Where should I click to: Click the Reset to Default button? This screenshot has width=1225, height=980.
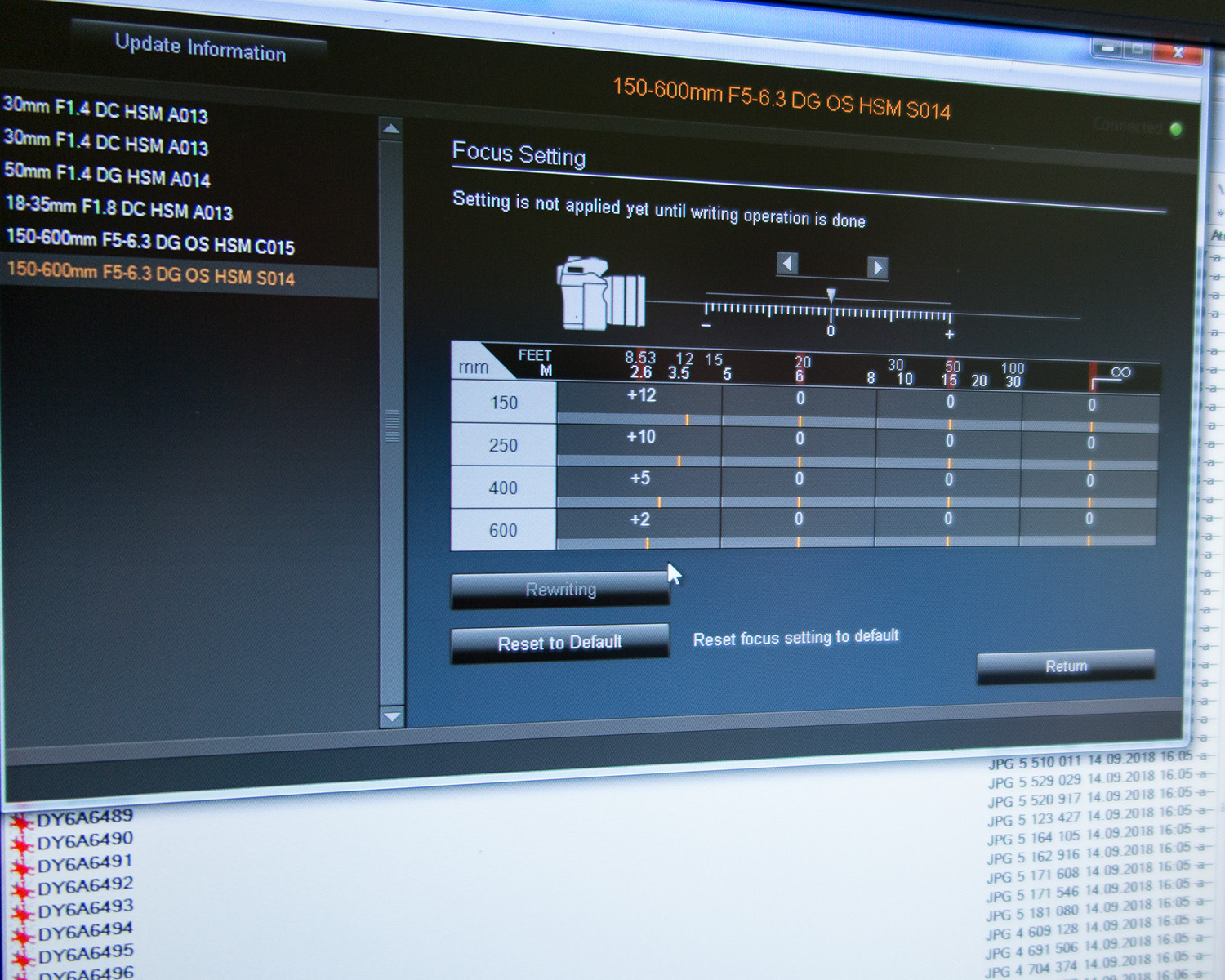(560, 643)
